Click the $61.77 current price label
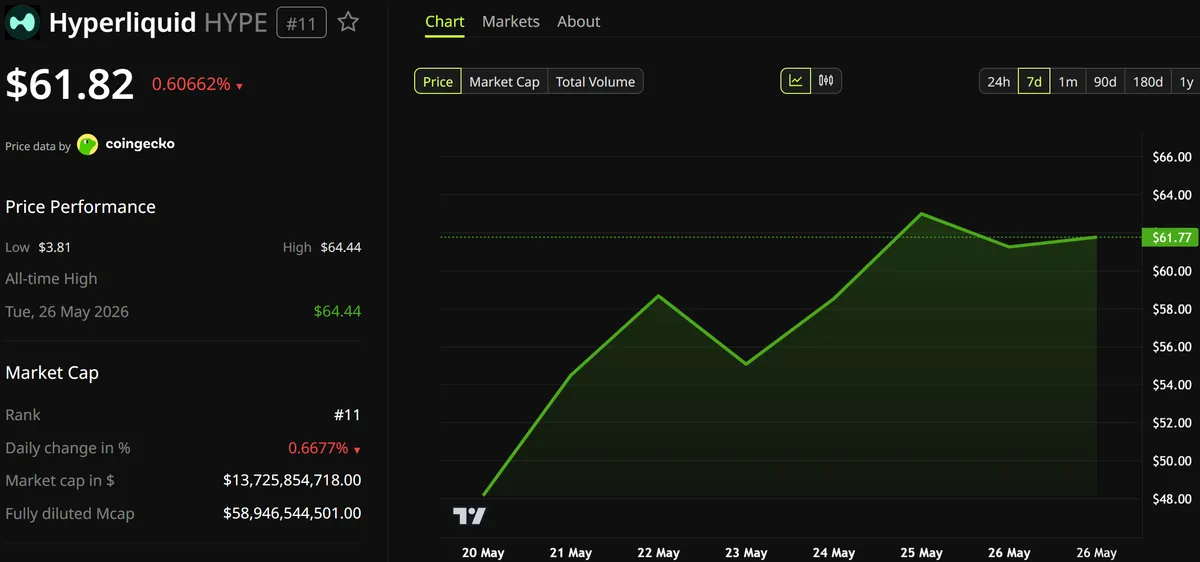Image resolution: width=1200 pixels, height=562 pixels. (1171, 237)
